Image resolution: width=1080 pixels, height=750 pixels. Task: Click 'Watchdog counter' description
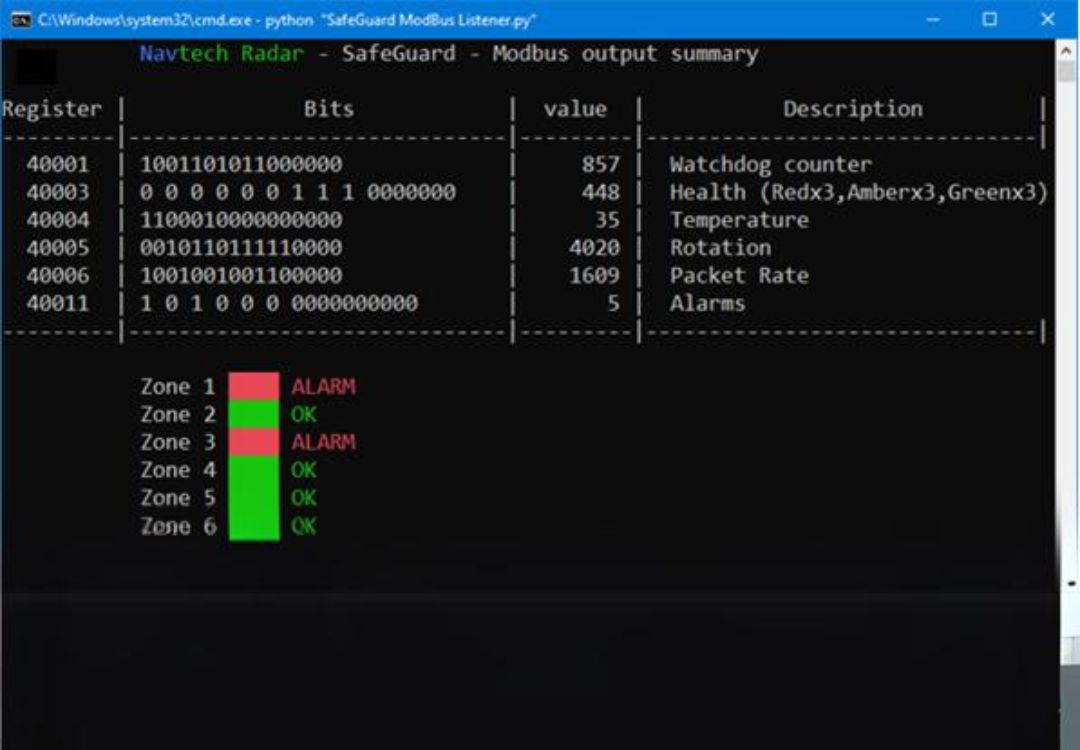pyautogui.click(x=771, y=165)
